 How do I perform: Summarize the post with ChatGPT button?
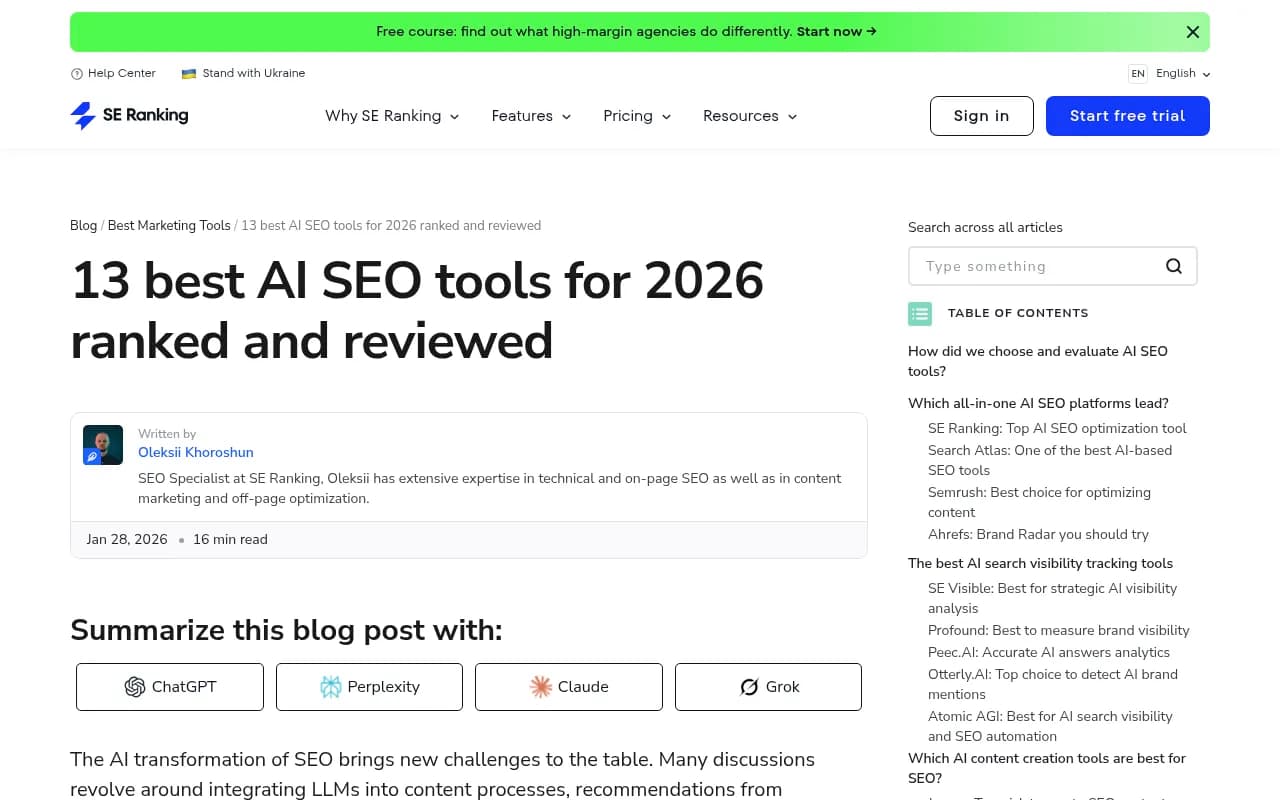(170, 687)
